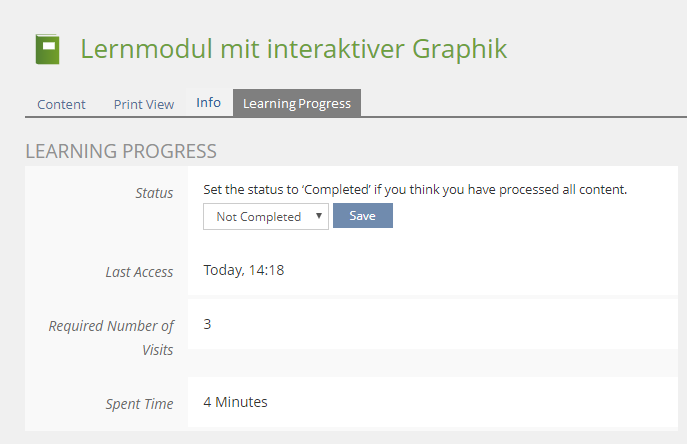Click the status instruction hint text

pyautogui.click(x=415, y=189)
